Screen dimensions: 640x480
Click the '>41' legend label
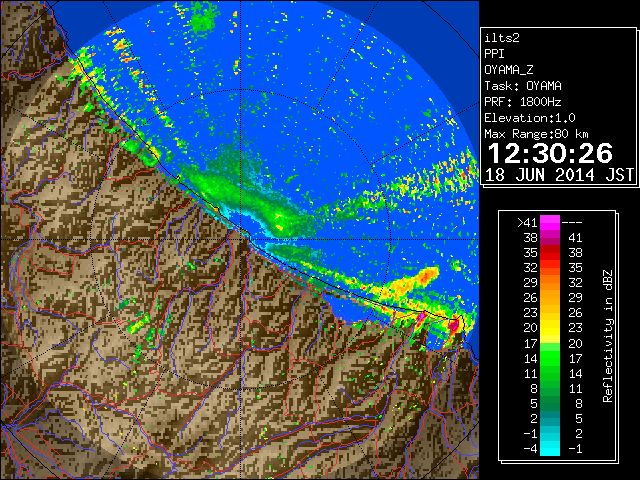point(527,223)
